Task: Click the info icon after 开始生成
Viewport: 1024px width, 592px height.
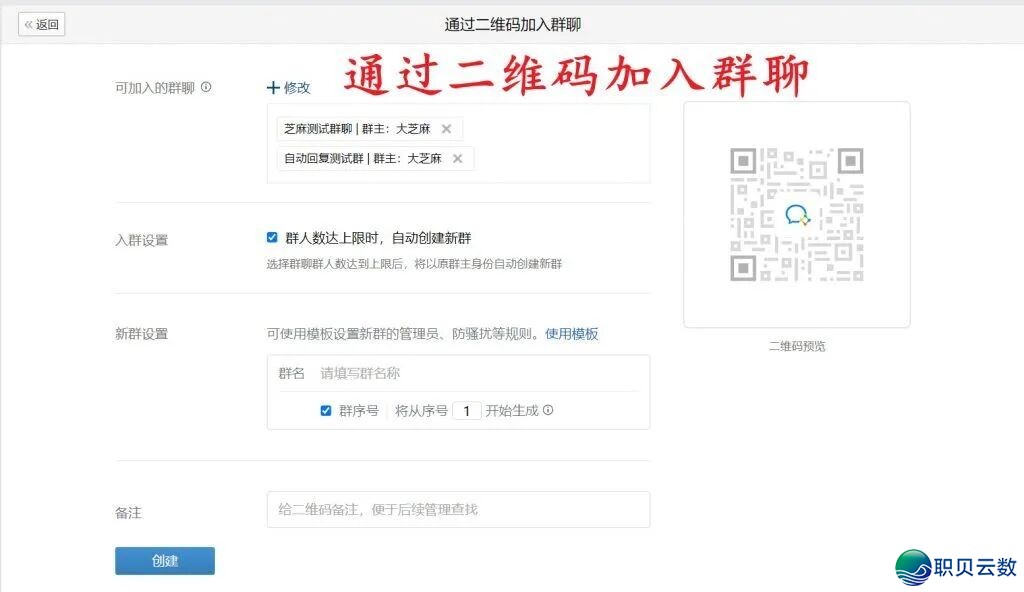Action: pyautogui.click(x=548, y=410)
